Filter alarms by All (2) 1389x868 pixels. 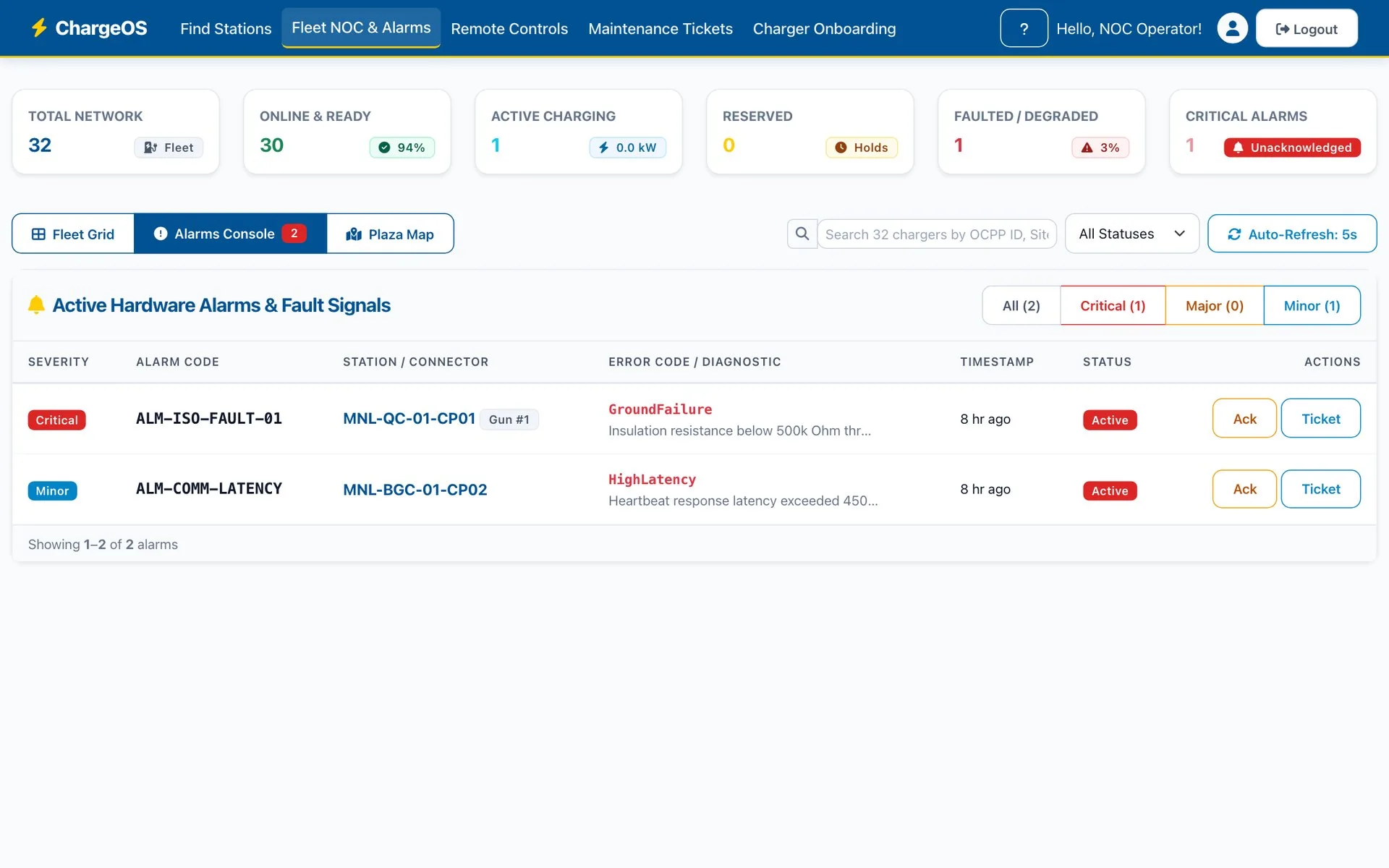click(1021, 305)
